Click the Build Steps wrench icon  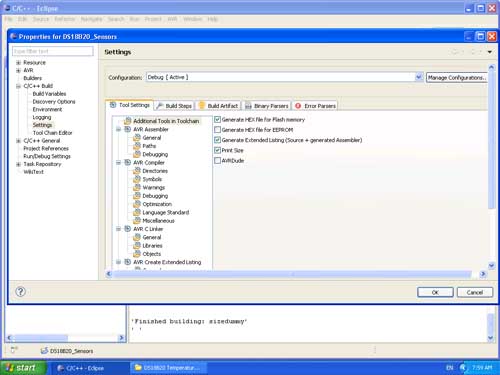(x=159, y=106)
